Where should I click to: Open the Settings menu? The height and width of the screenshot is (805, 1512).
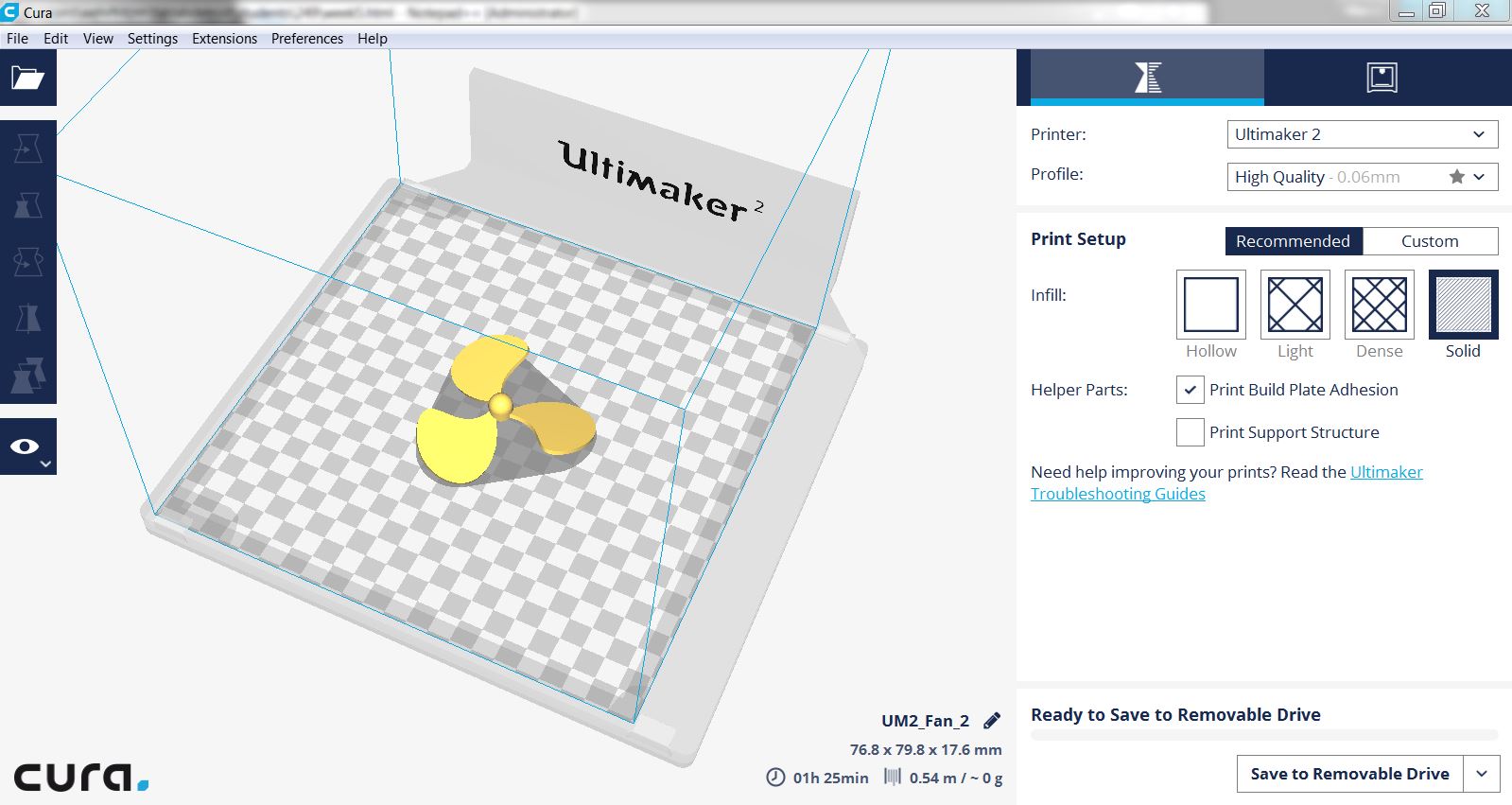[x=152, y=39]
